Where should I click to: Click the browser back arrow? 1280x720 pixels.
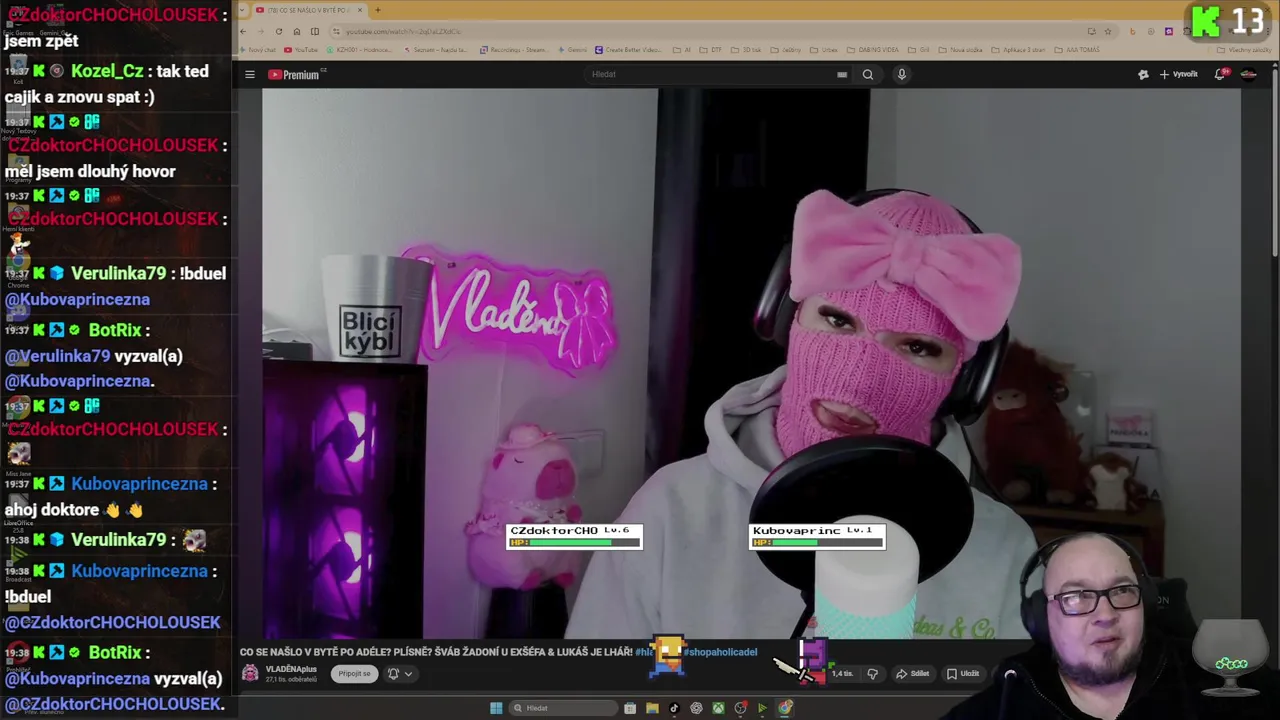(x=243, y=31)
